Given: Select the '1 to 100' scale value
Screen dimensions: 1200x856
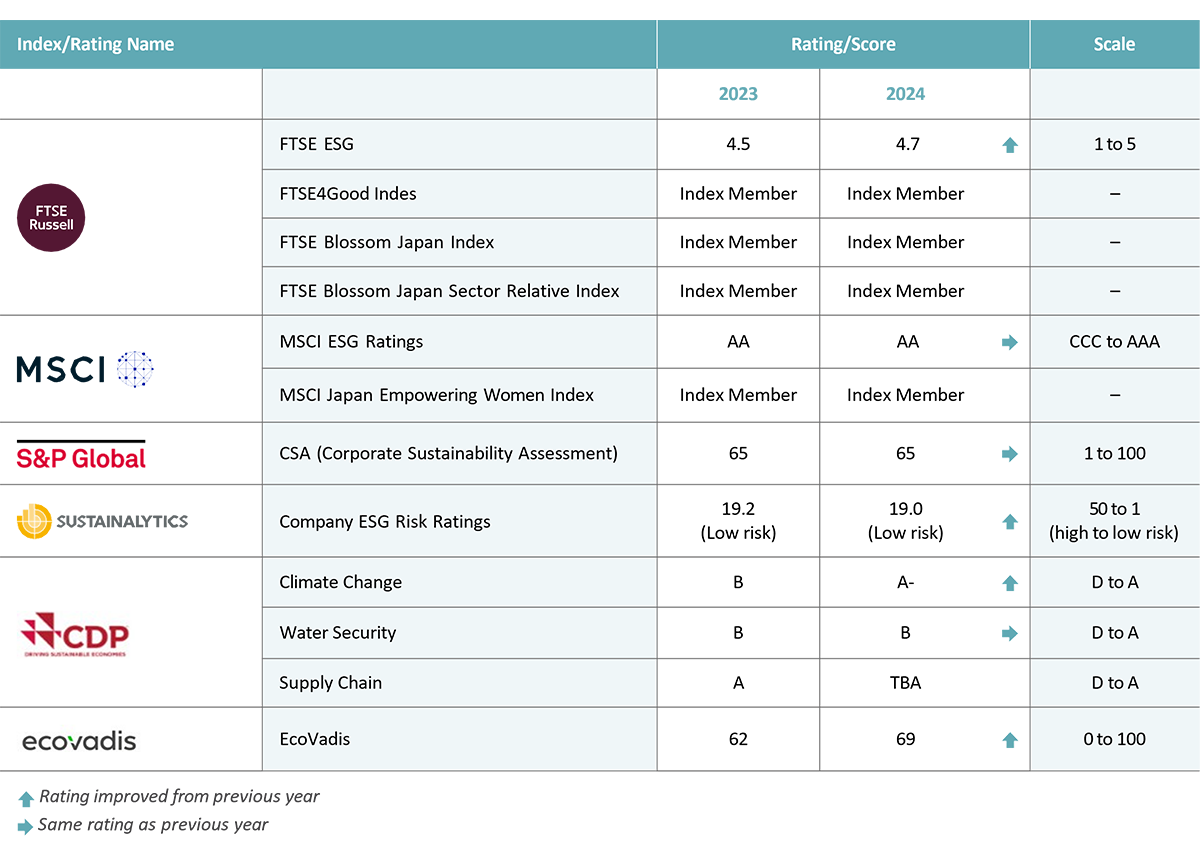Looking at the screenshot, I should [x=1115, y=453].
